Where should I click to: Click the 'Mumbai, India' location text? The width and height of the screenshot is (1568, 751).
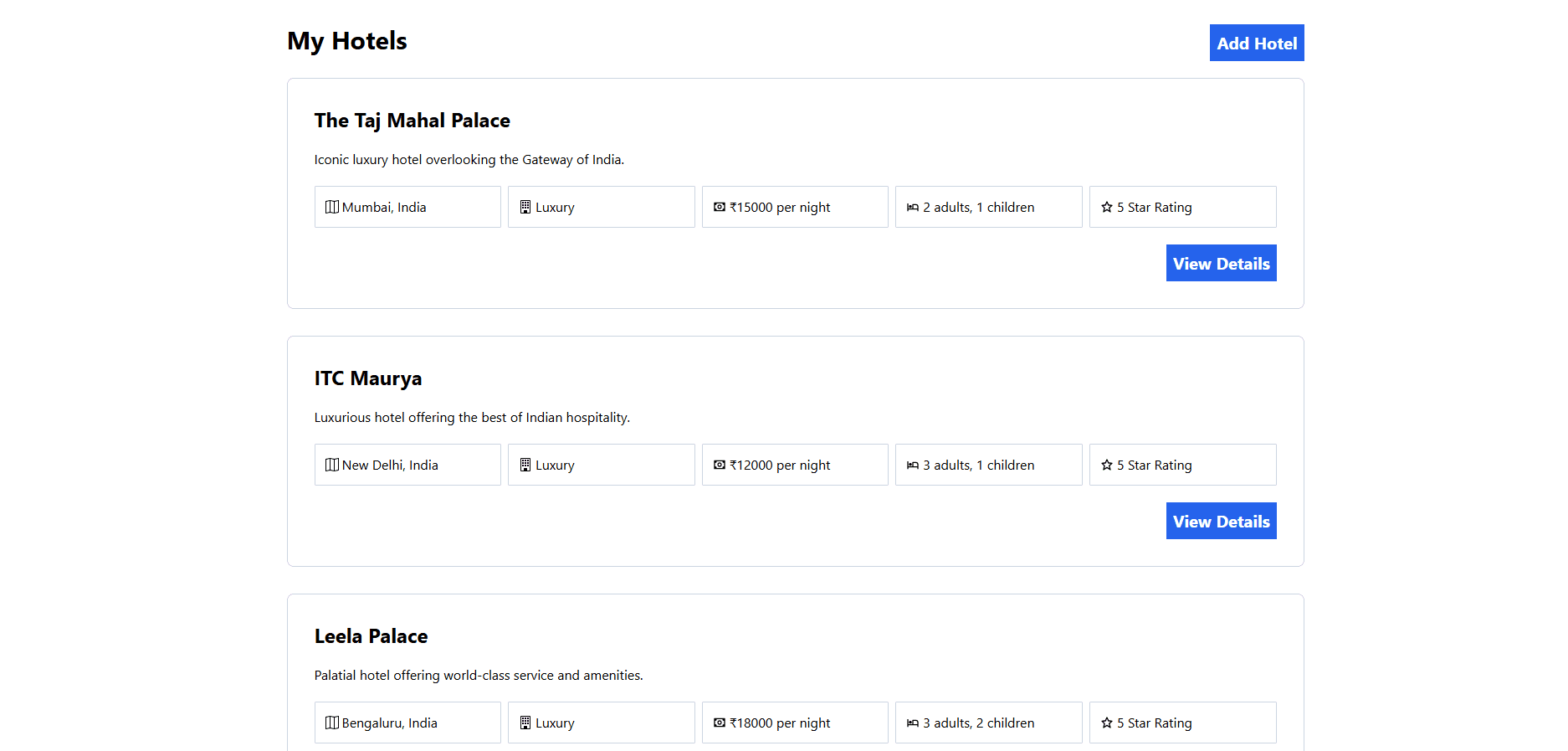click(x=384, y=208)
